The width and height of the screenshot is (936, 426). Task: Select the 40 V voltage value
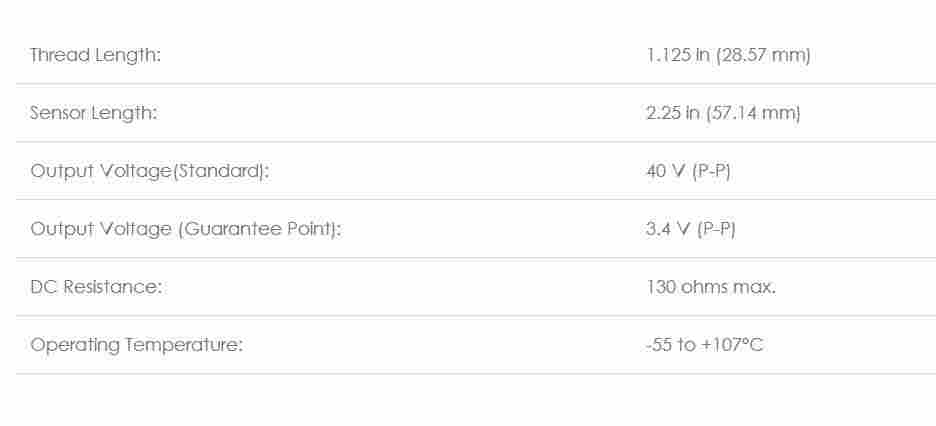pos(666,171)
